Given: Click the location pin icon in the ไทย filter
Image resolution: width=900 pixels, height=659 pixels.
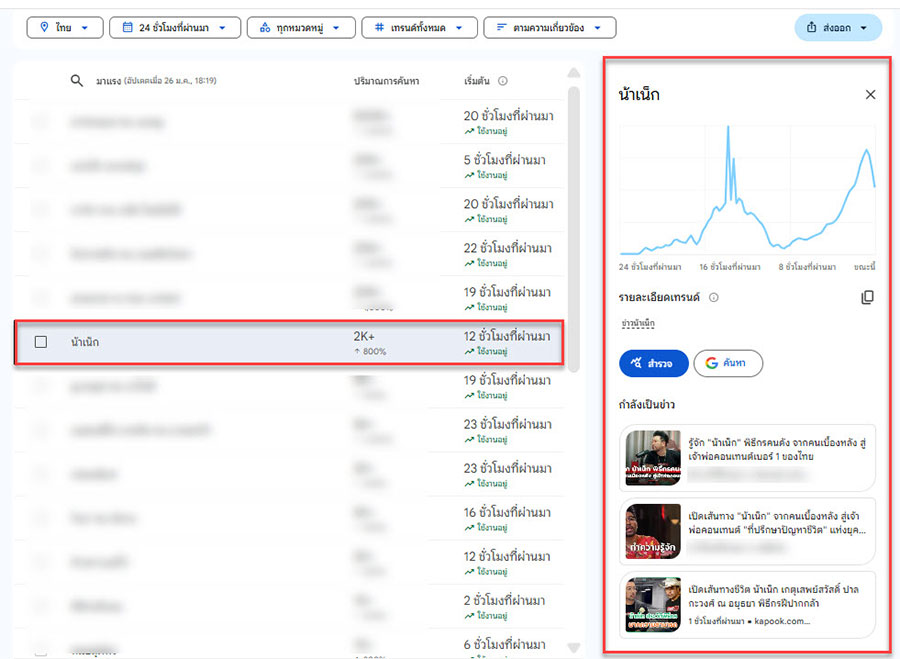Looking at the screenshot, I should click(41, 27).
